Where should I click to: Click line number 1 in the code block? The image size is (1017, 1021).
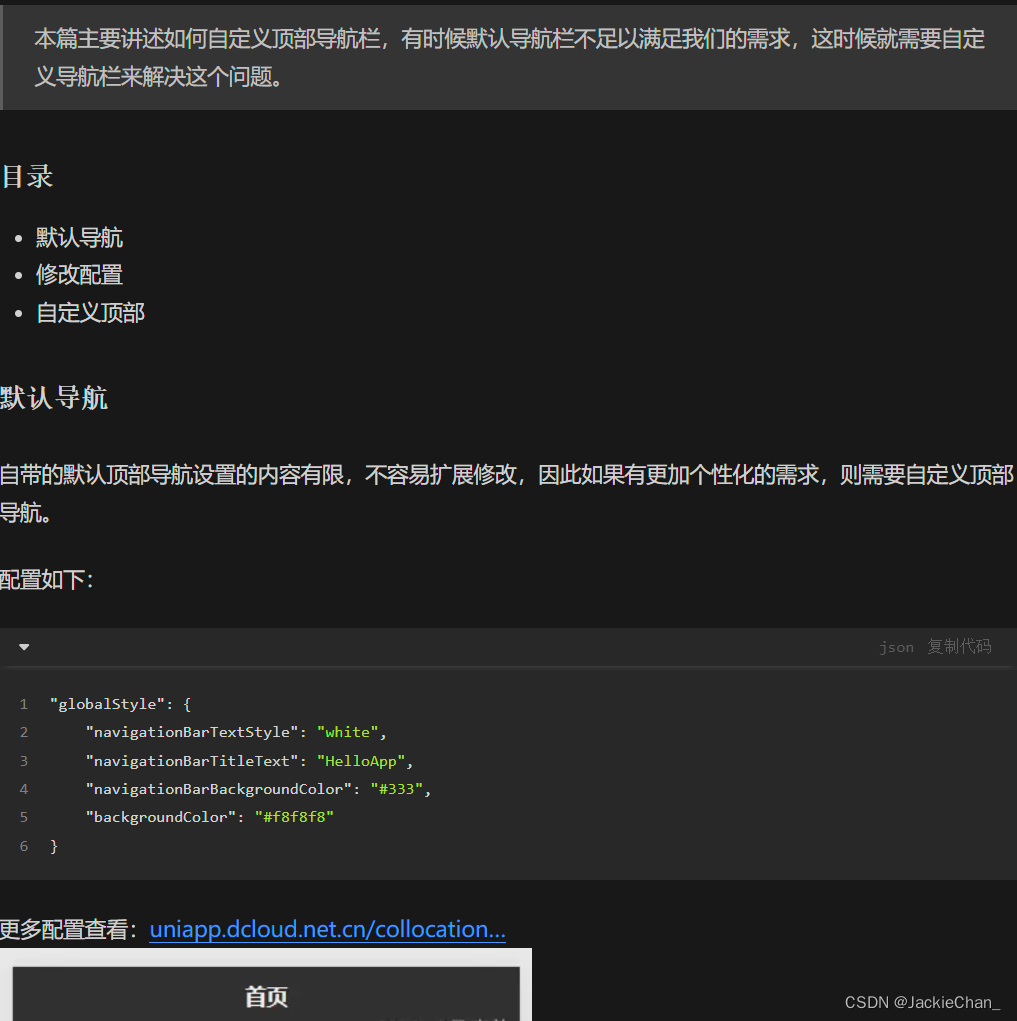click(x=23, y=704)
